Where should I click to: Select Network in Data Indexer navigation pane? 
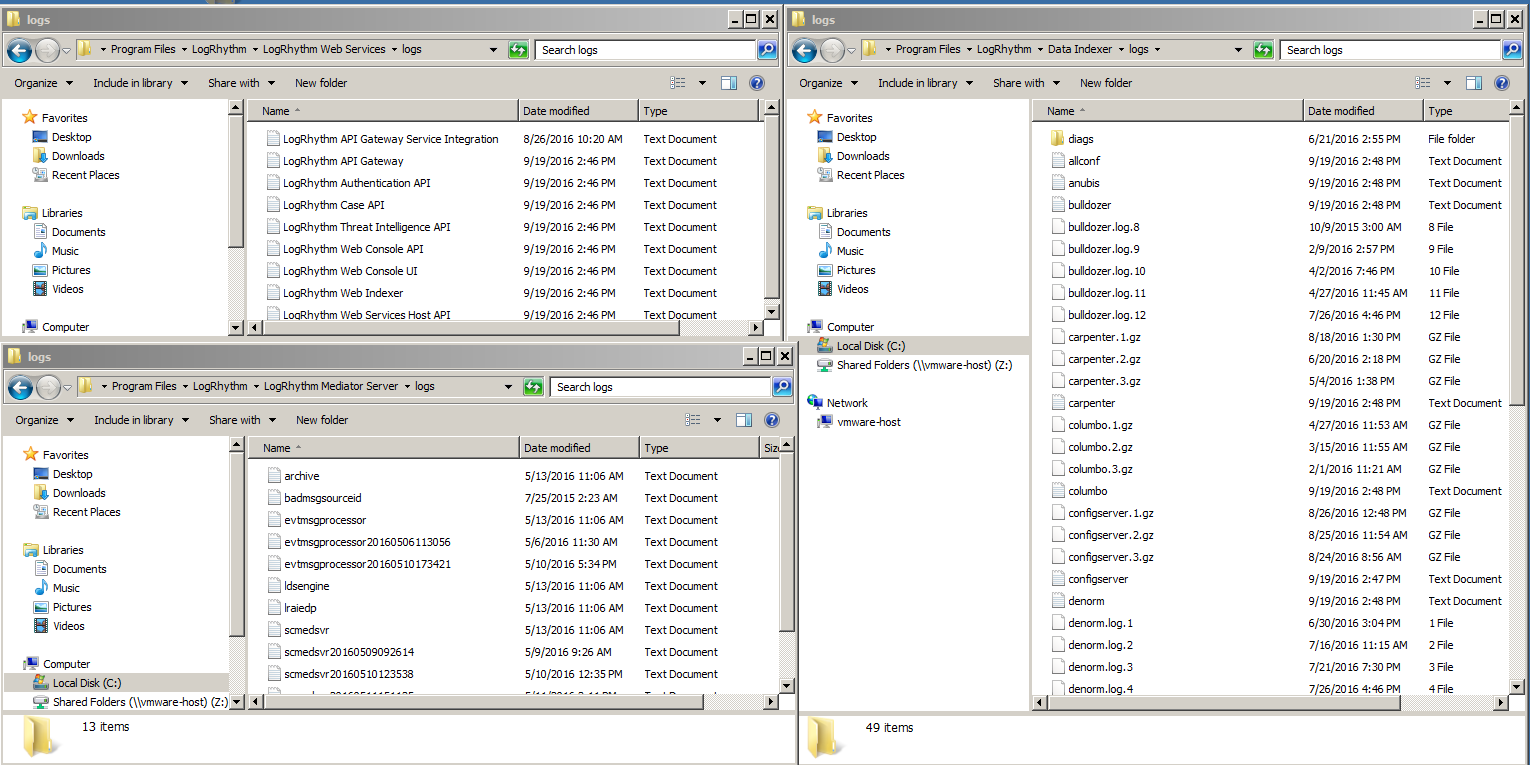click(847, 403)
